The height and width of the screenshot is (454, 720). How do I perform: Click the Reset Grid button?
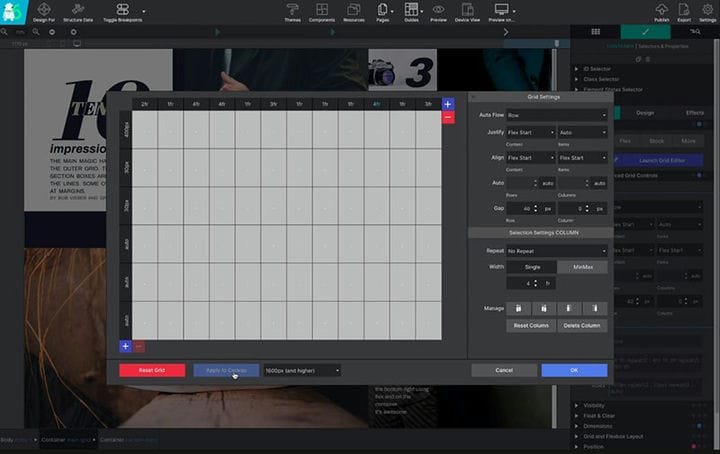(x=152, y=370)
